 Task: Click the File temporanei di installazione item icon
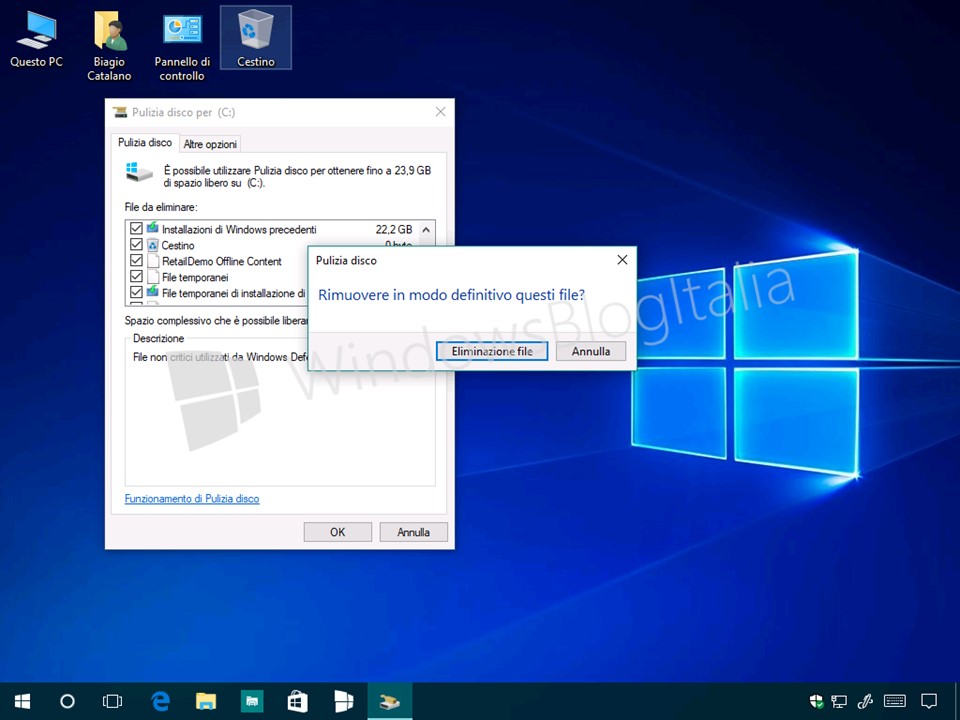pos(152,293)
